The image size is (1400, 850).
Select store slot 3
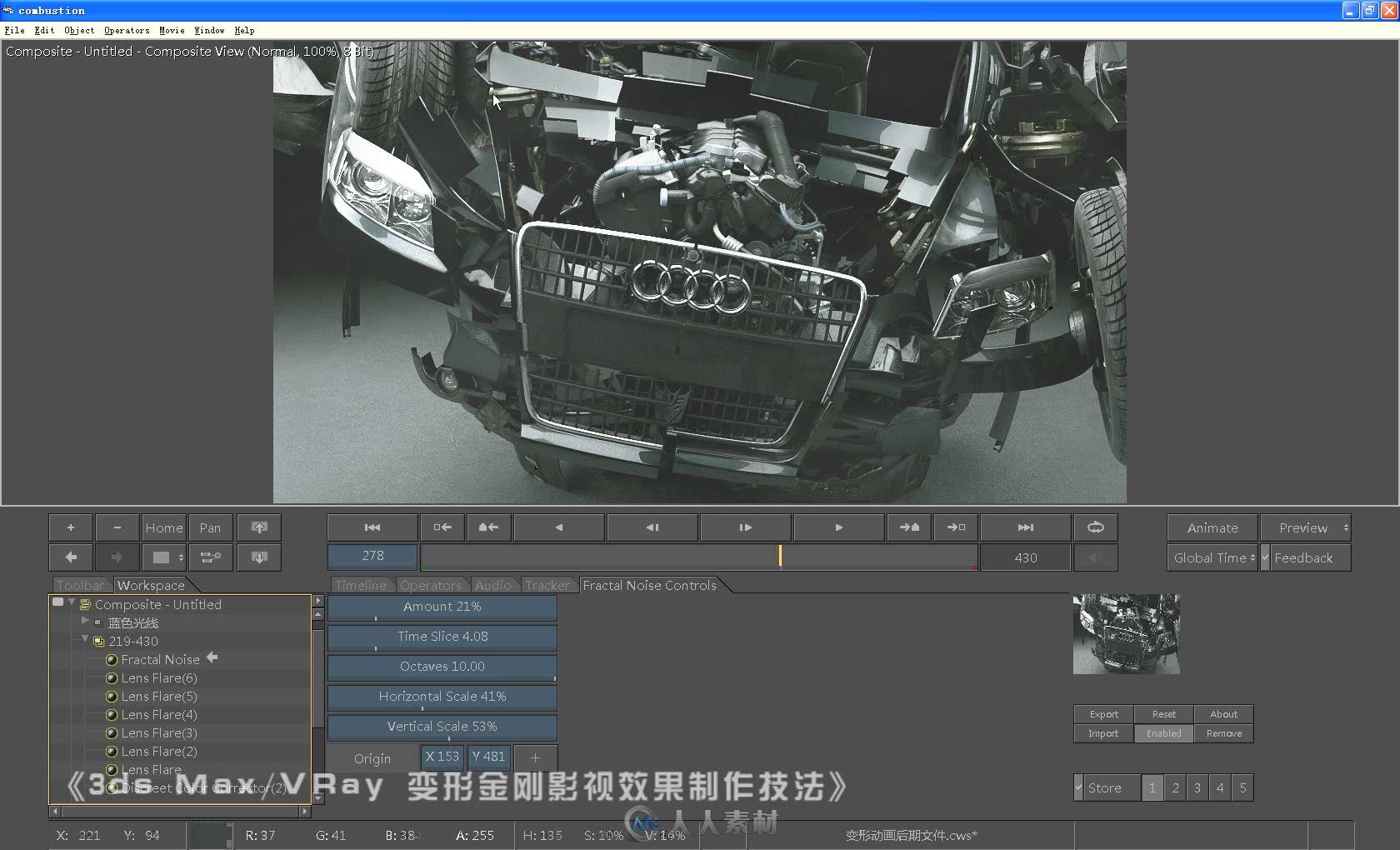tap(1197, 787)
